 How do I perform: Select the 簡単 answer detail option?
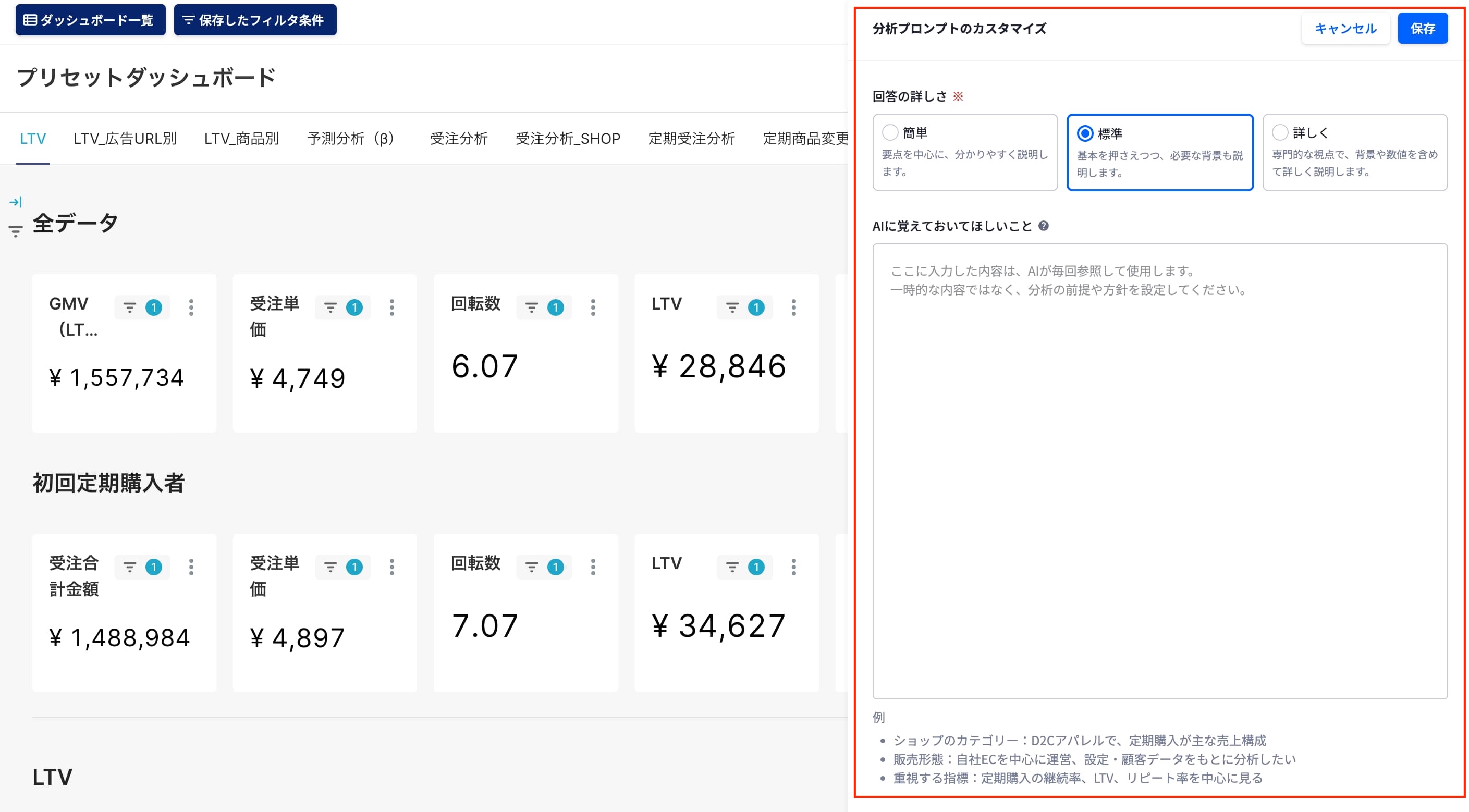pos(965,152)
